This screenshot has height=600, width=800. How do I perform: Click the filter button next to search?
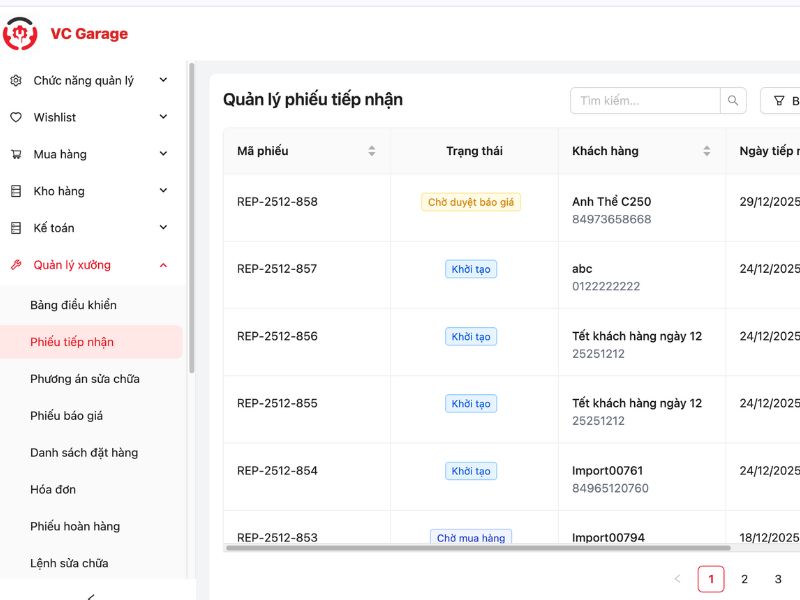[782, 101]
